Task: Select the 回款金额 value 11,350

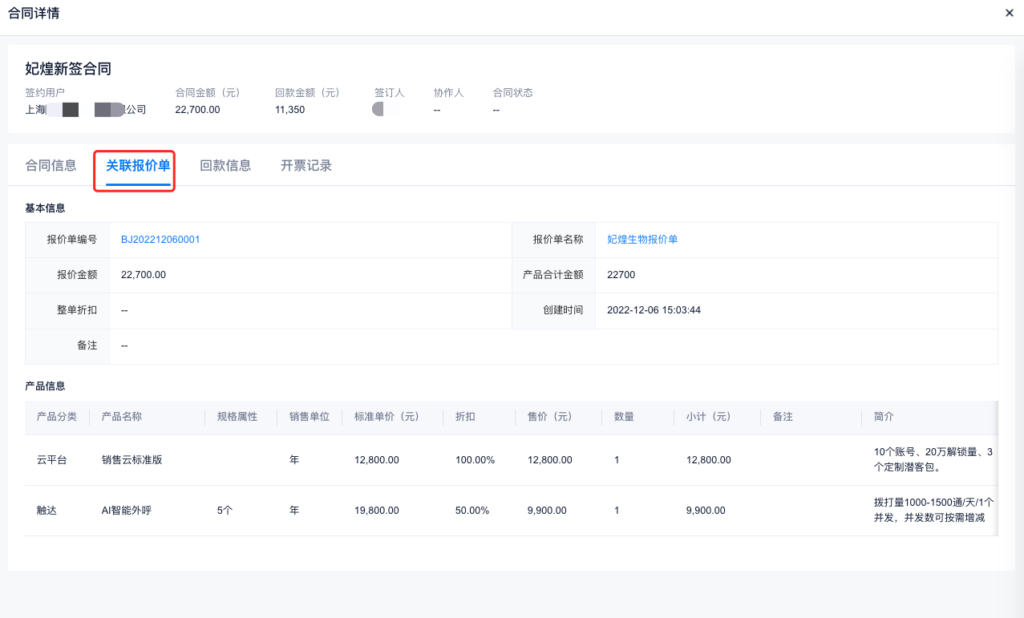Action: coord(290,110)
